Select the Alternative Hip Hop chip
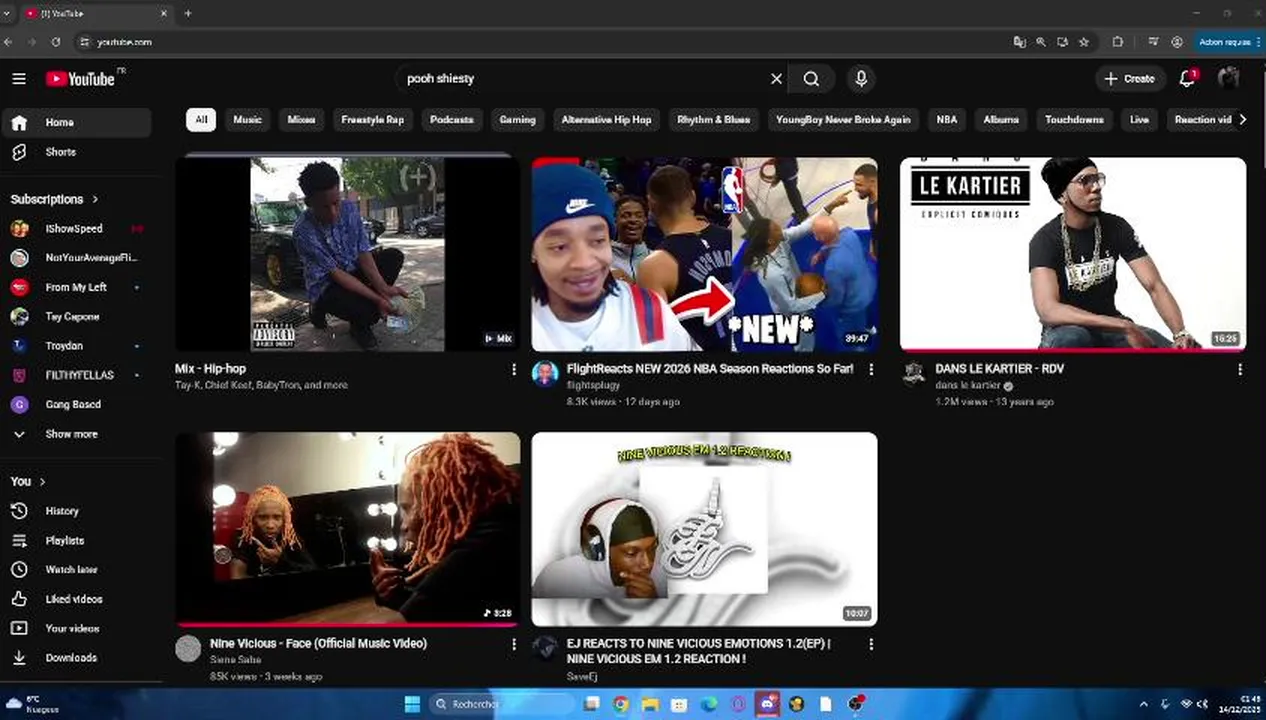Viewport: 1266px width, 720px height. click(x=606, y=120)
